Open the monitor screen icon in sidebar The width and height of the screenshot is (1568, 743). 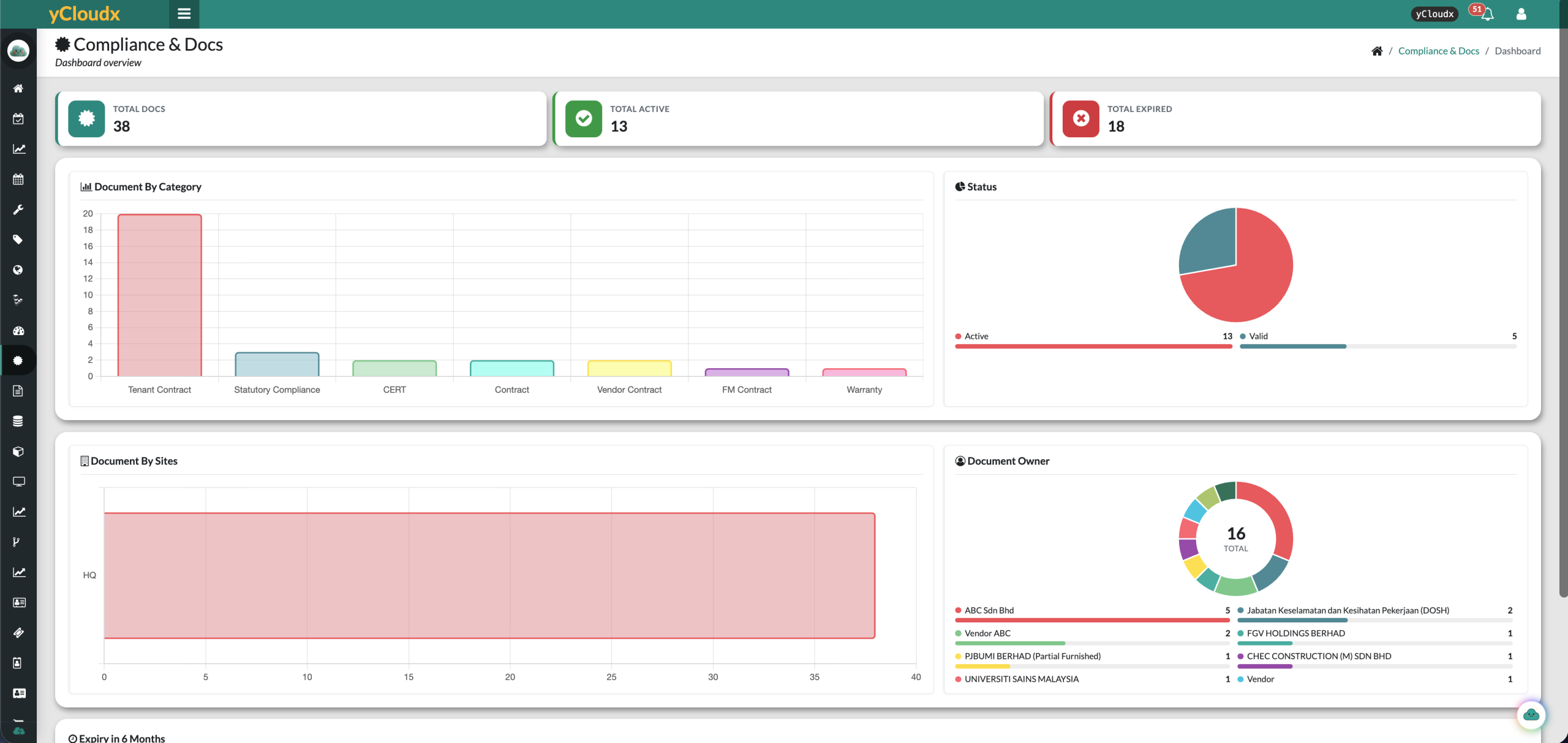(18, 481)
